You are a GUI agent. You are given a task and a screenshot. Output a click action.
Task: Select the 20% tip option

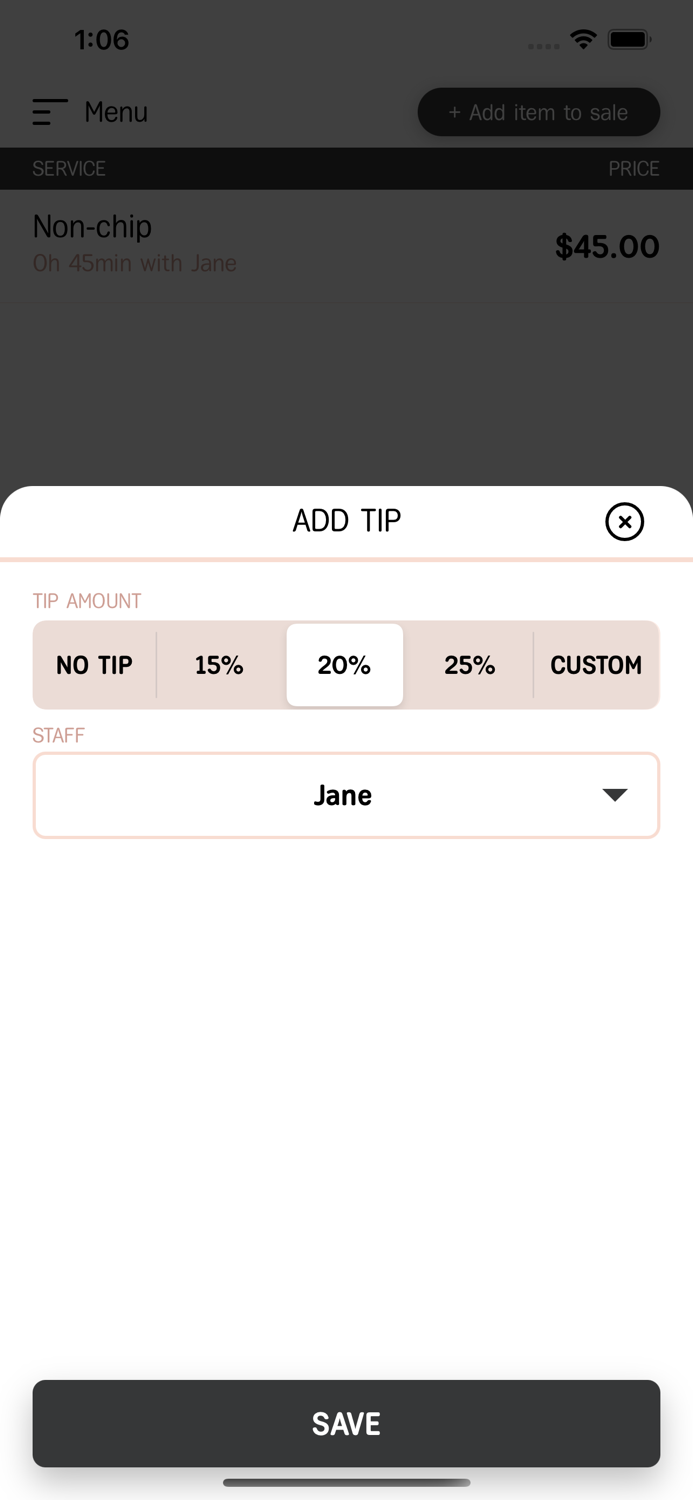coord(344,665)
